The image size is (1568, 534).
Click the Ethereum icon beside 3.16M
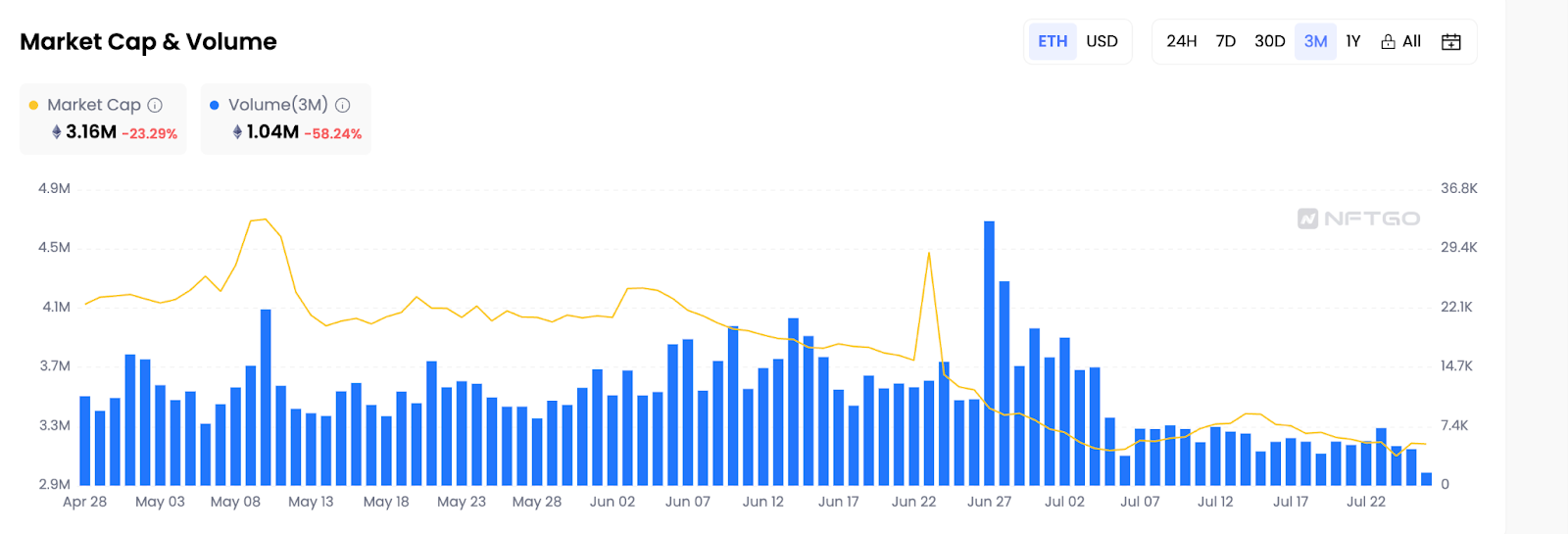[57, 131]
